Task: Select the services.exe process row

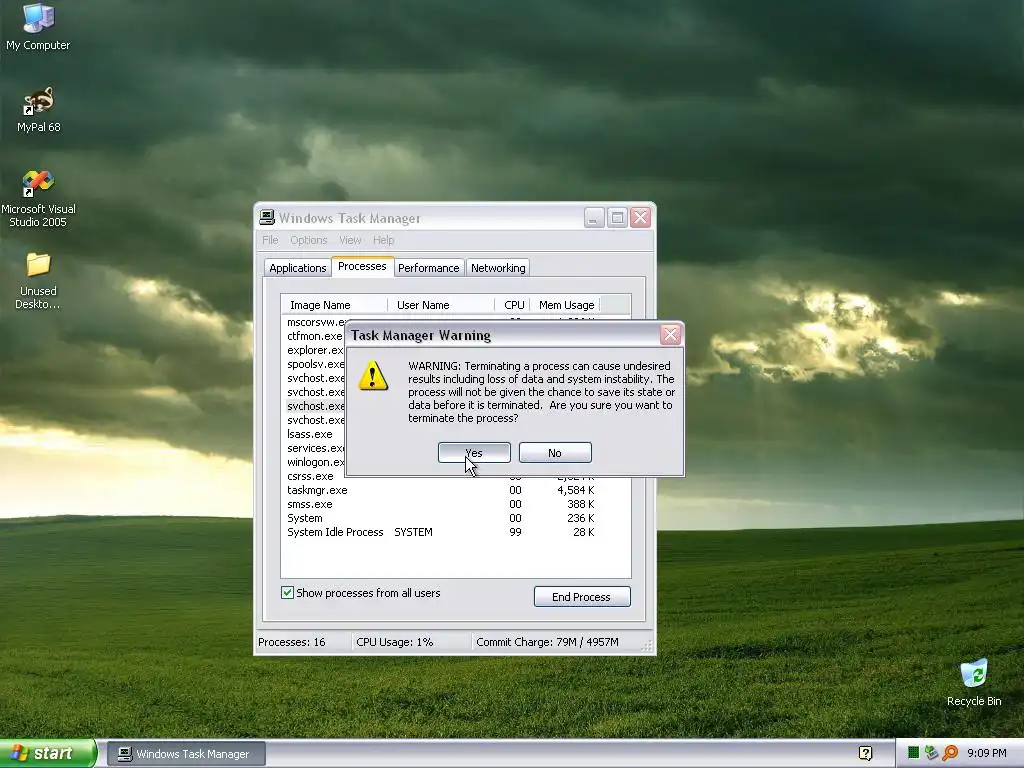Action: coord(315,448)
